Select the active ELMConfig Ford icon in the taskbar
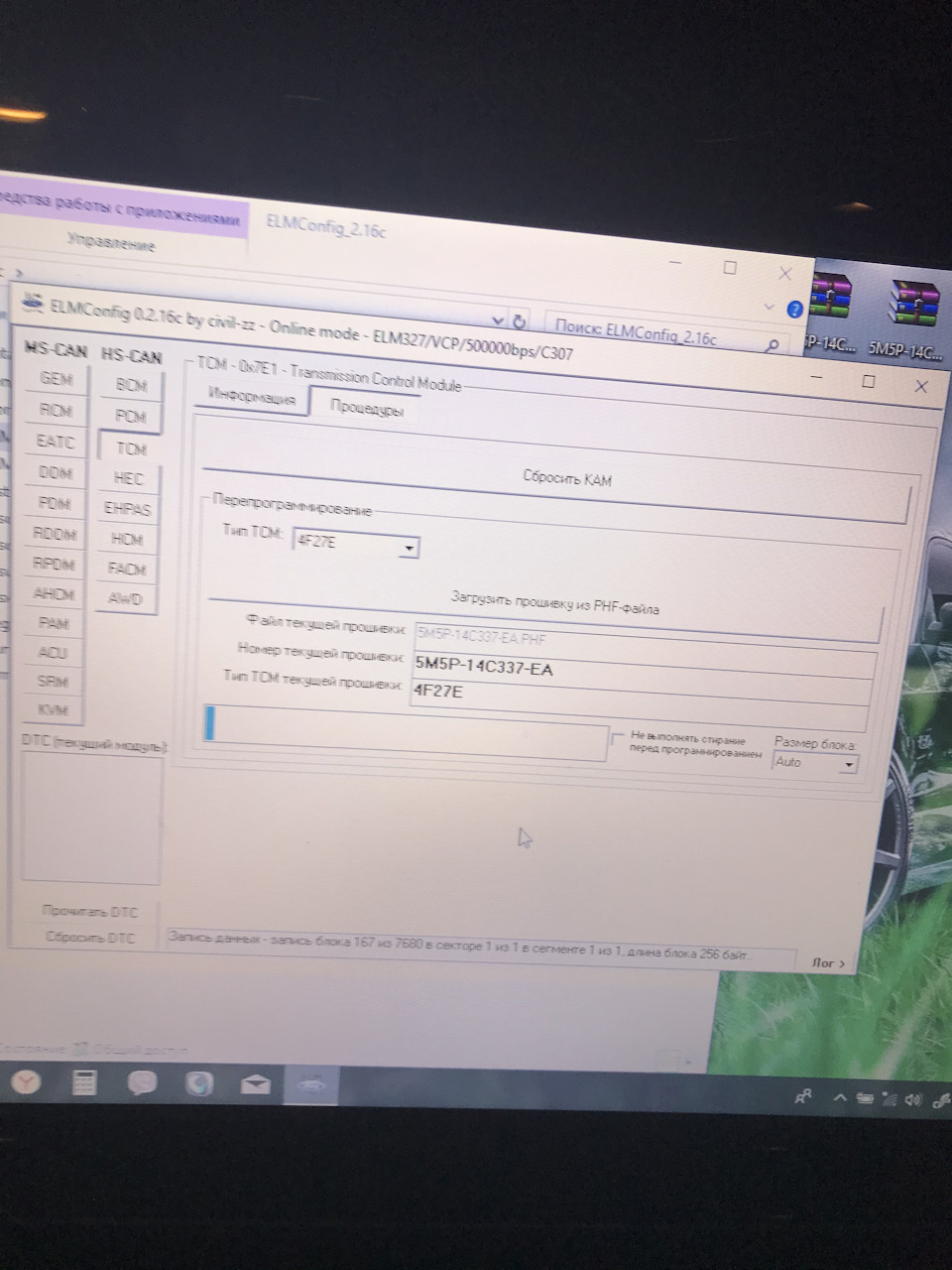The height and width of the screenshot is (1270, 952). pos(310,1085)
